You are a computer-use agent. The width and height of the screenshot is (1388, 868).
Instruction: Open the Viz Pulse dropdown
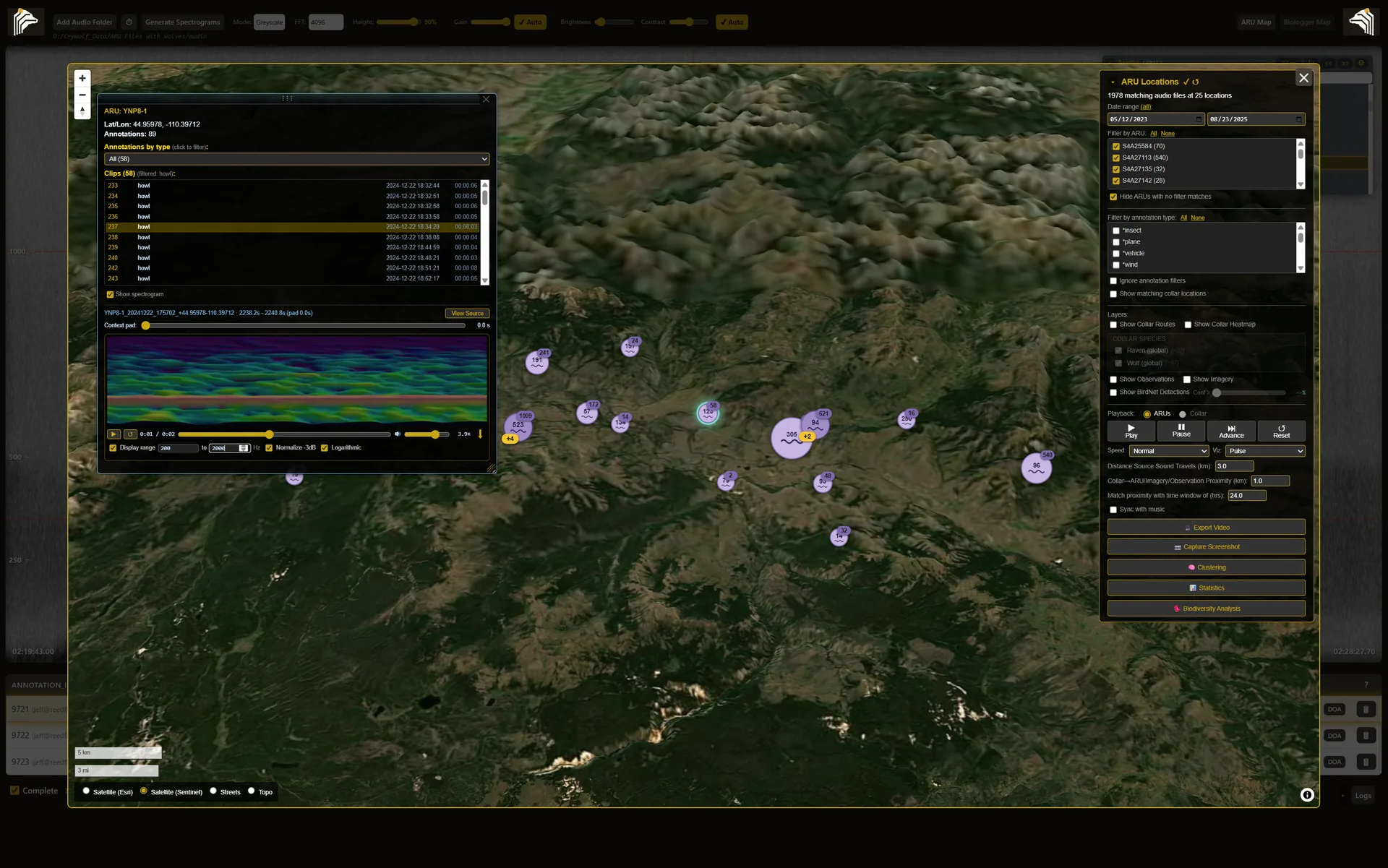coord(1265,451)
